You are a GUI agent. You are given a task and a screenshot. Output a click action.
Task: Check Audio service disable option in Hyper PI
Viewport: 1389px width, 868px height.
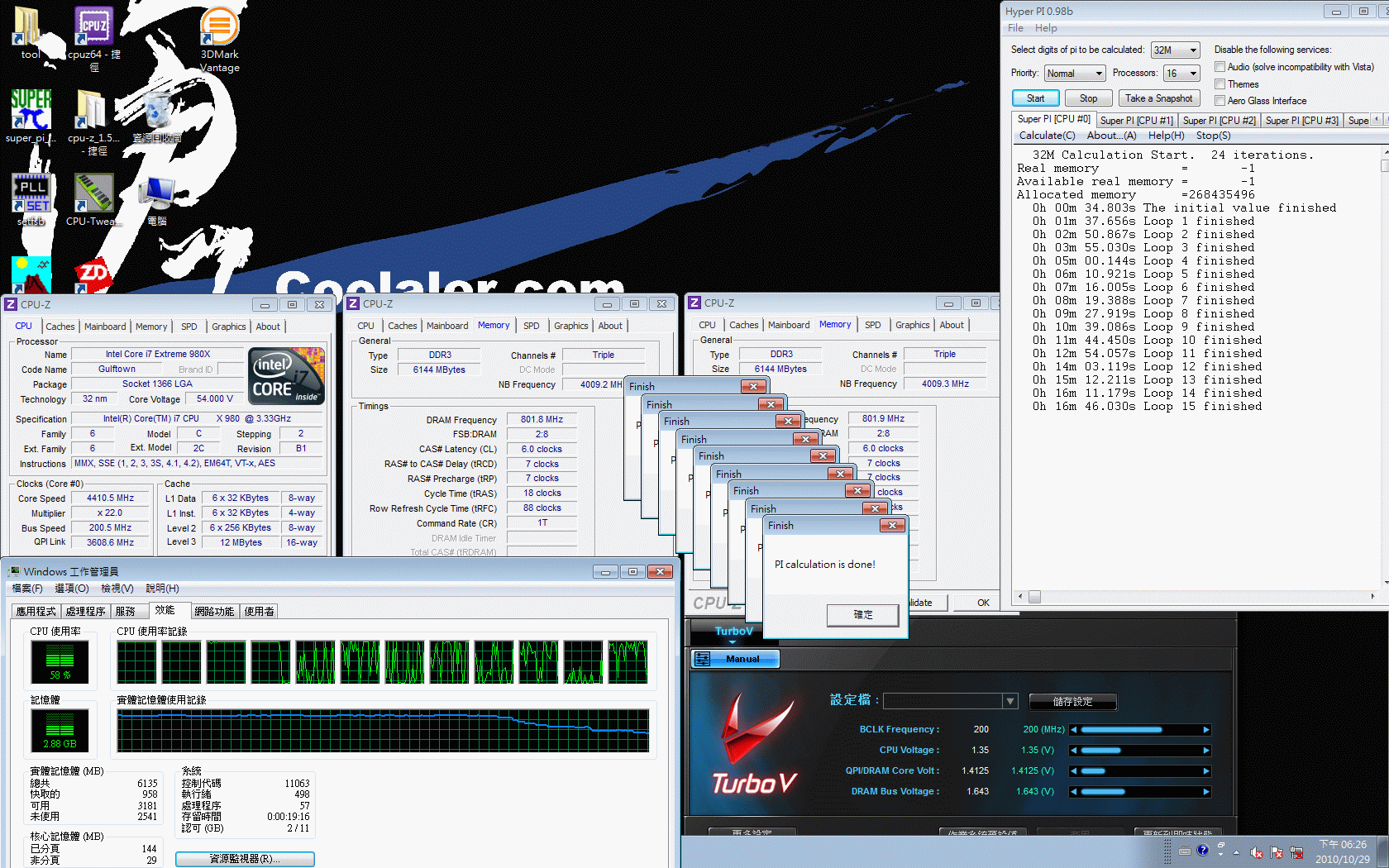1220,66
